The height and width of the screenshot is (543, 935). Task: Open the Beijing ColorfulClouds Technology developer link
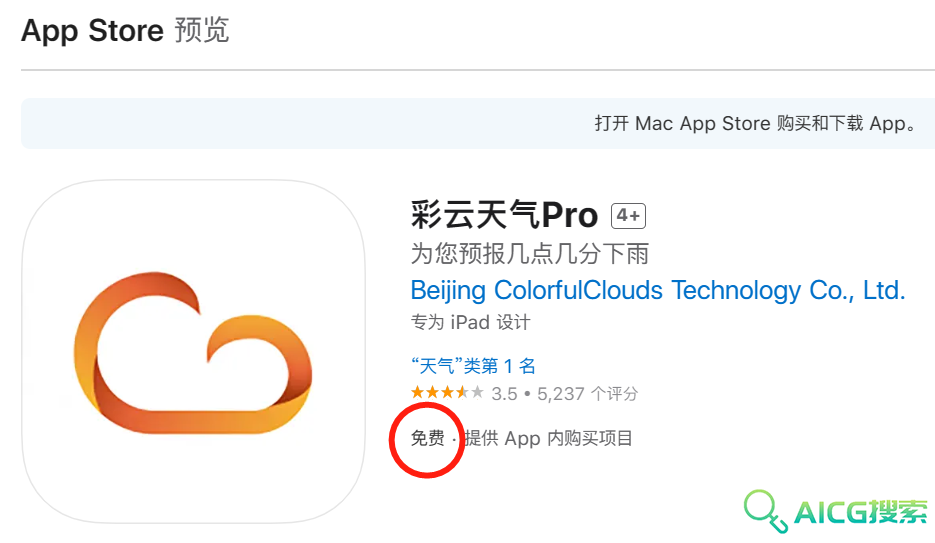(x=658, y=290)
